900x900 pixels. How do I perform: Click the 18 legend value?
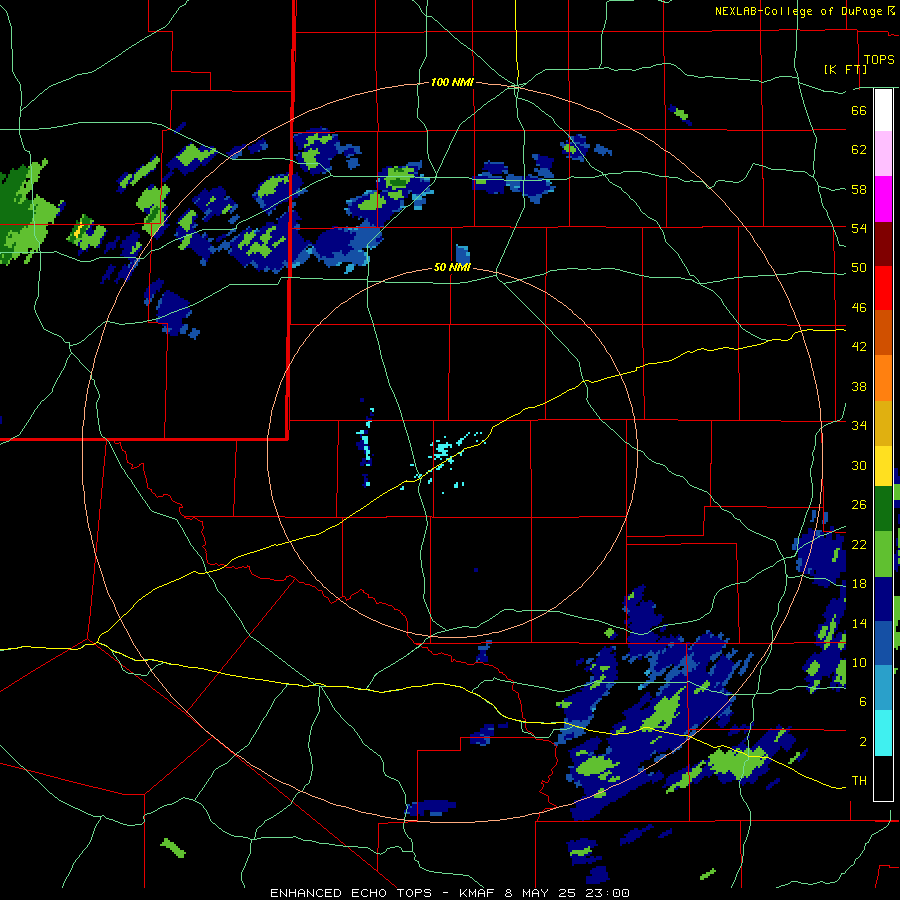(859, 584)
